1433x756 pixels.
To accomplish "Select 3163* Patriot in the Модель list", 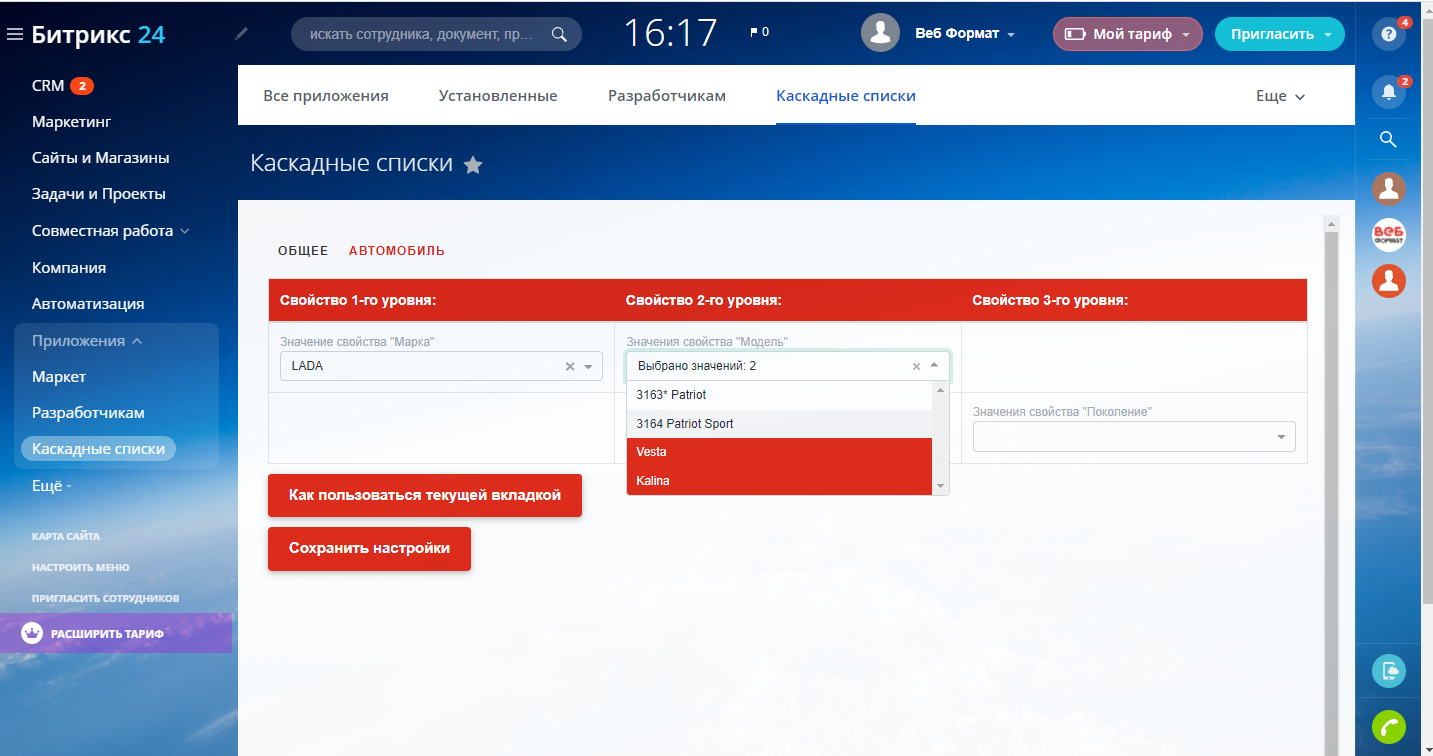I will pyautogui.click(x=779, y=395).
